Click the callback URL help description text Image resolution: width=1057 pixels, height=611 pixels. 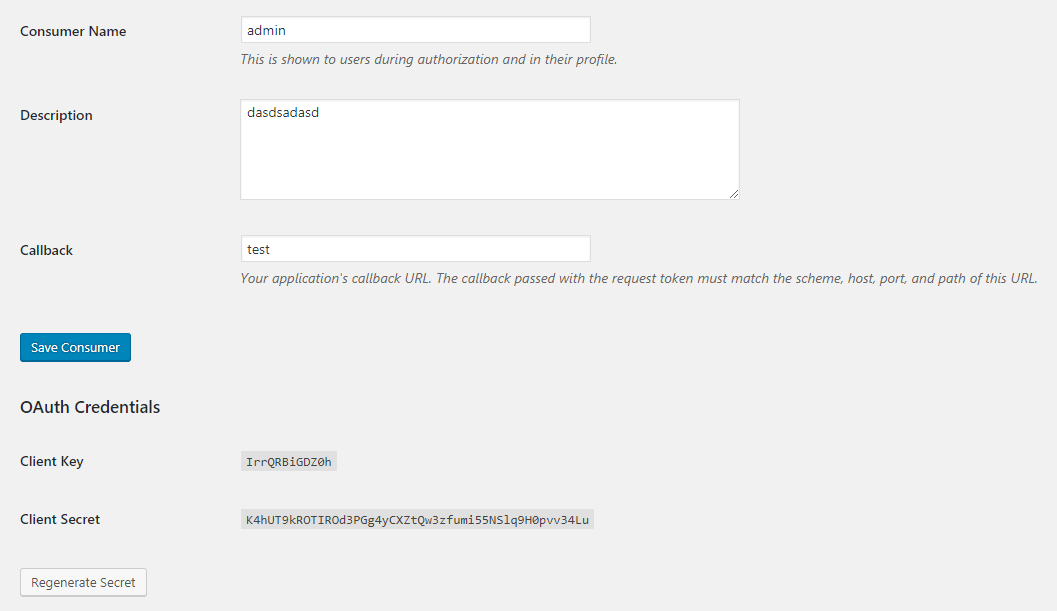[638, 278]
